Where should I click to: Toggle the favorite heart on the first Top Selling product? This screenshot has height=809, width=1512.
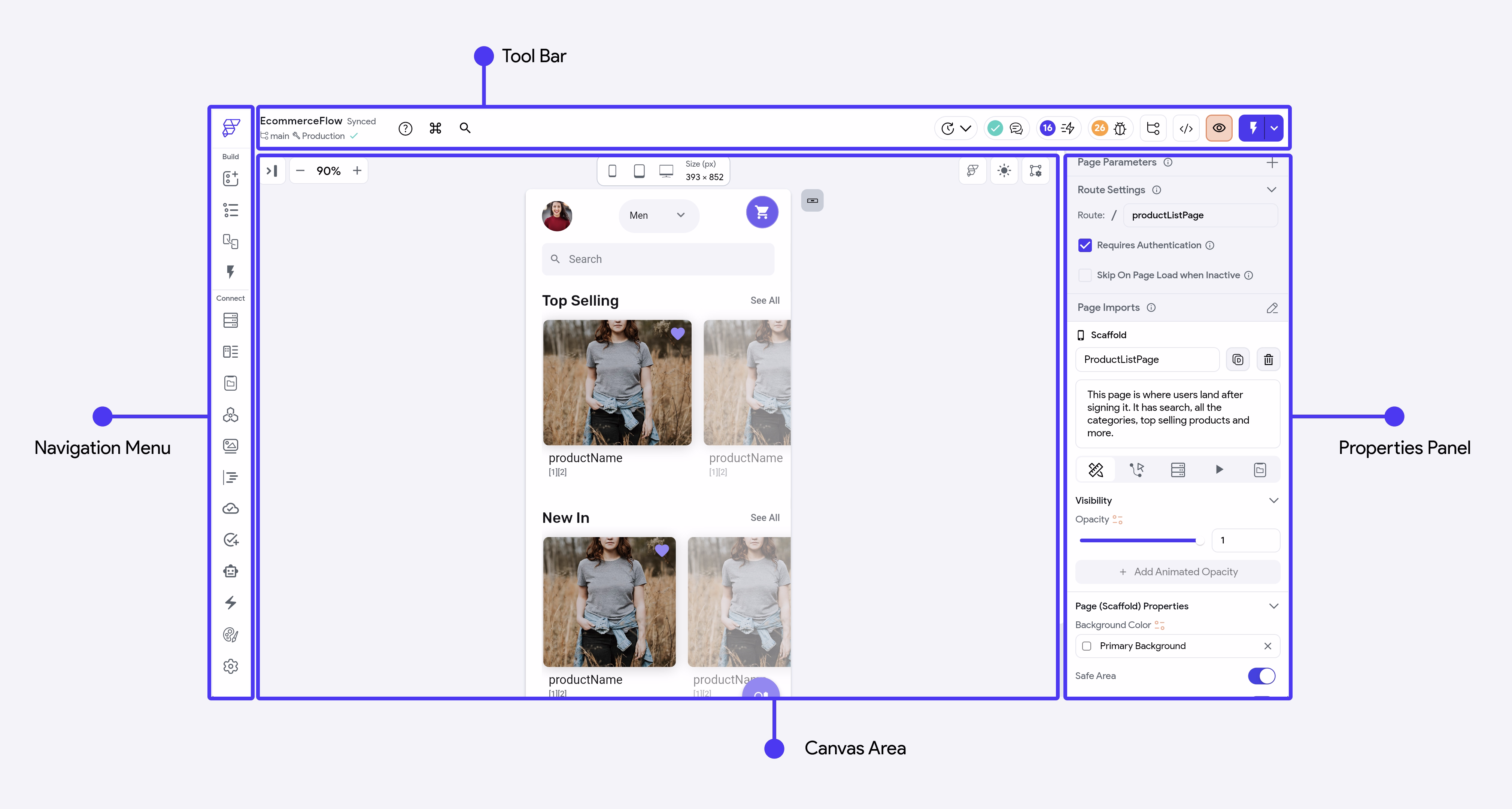coord(678,333)
